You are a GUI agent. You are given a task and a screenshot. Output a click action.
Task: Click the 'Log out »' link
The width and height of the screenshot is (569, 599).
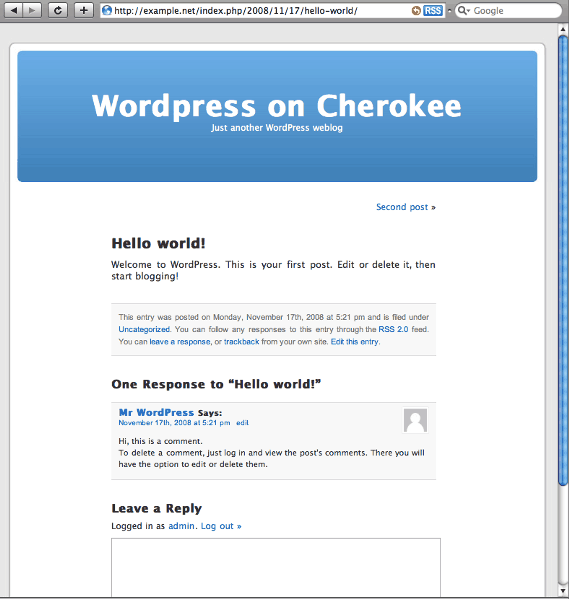[221, 526]
